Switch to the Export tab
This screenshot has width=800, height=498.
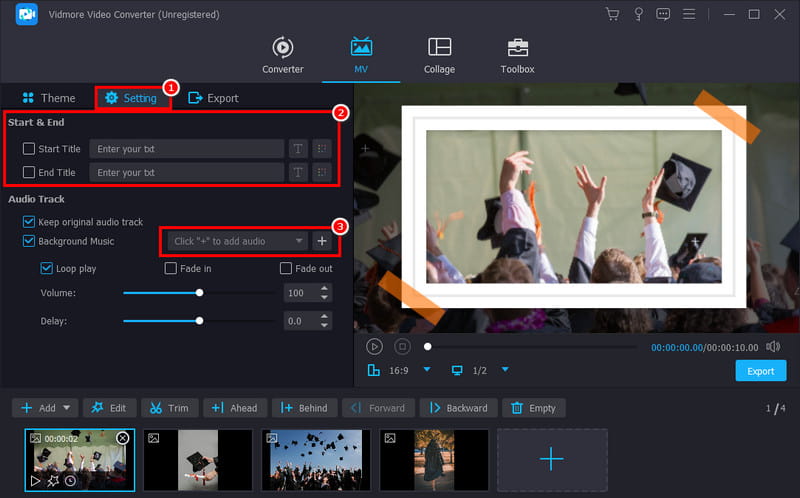click(x=213, y=98)
